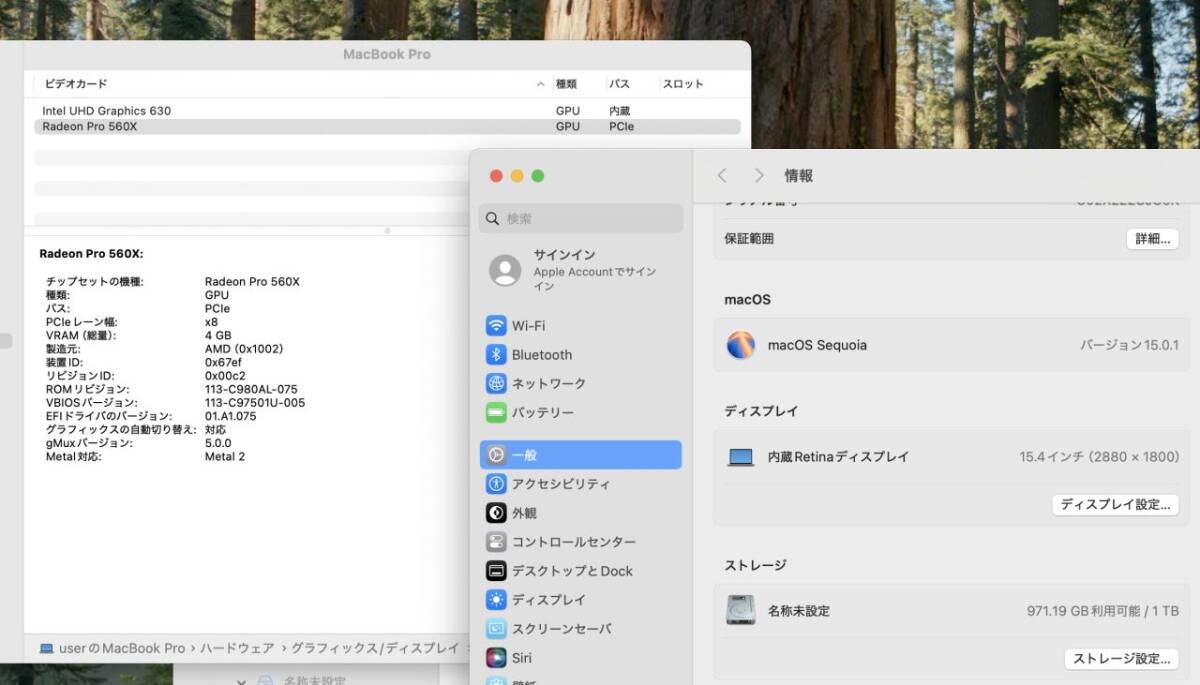Click the 外観 appearance icon

[496, 513]
